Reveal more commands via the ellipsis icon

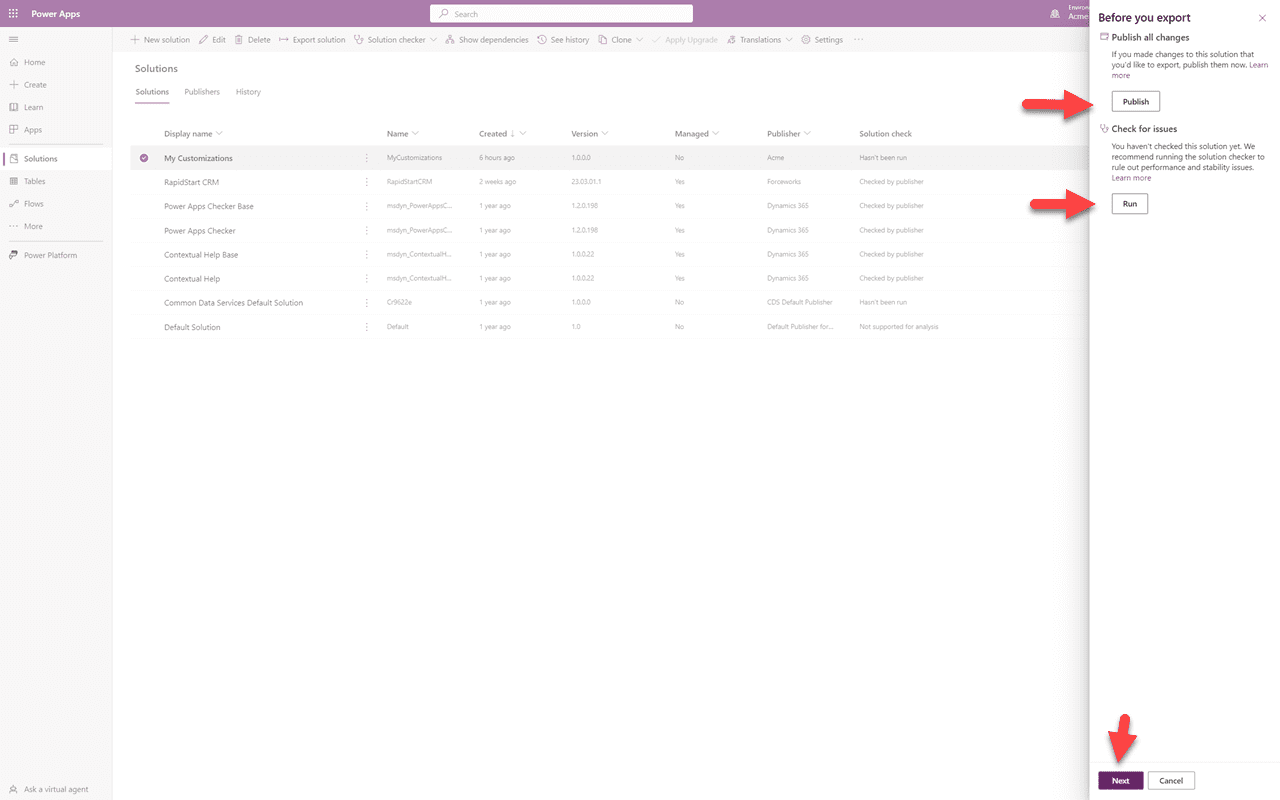point(858,39)
